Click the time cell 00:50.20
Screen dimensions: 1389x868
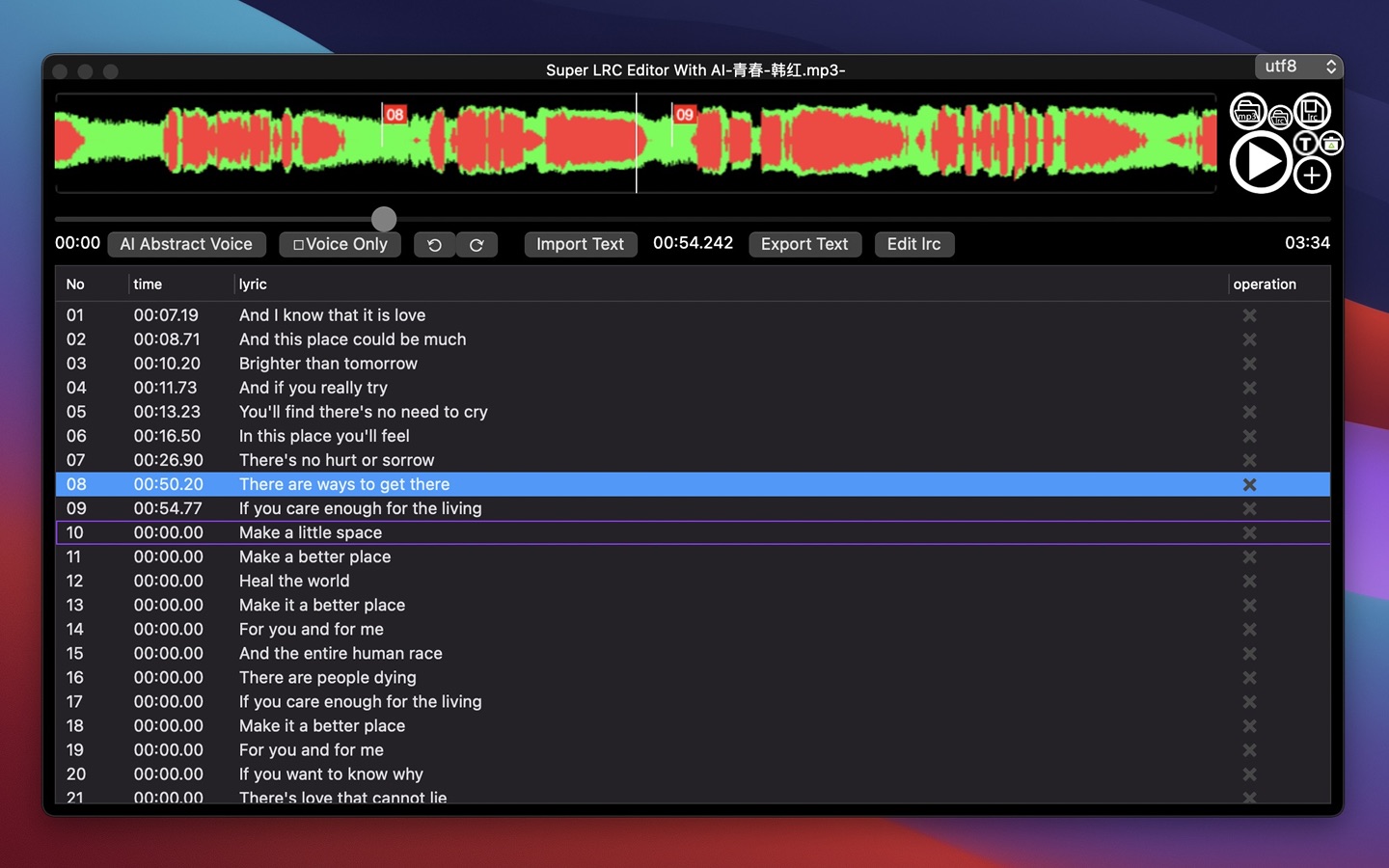point(168,484)
